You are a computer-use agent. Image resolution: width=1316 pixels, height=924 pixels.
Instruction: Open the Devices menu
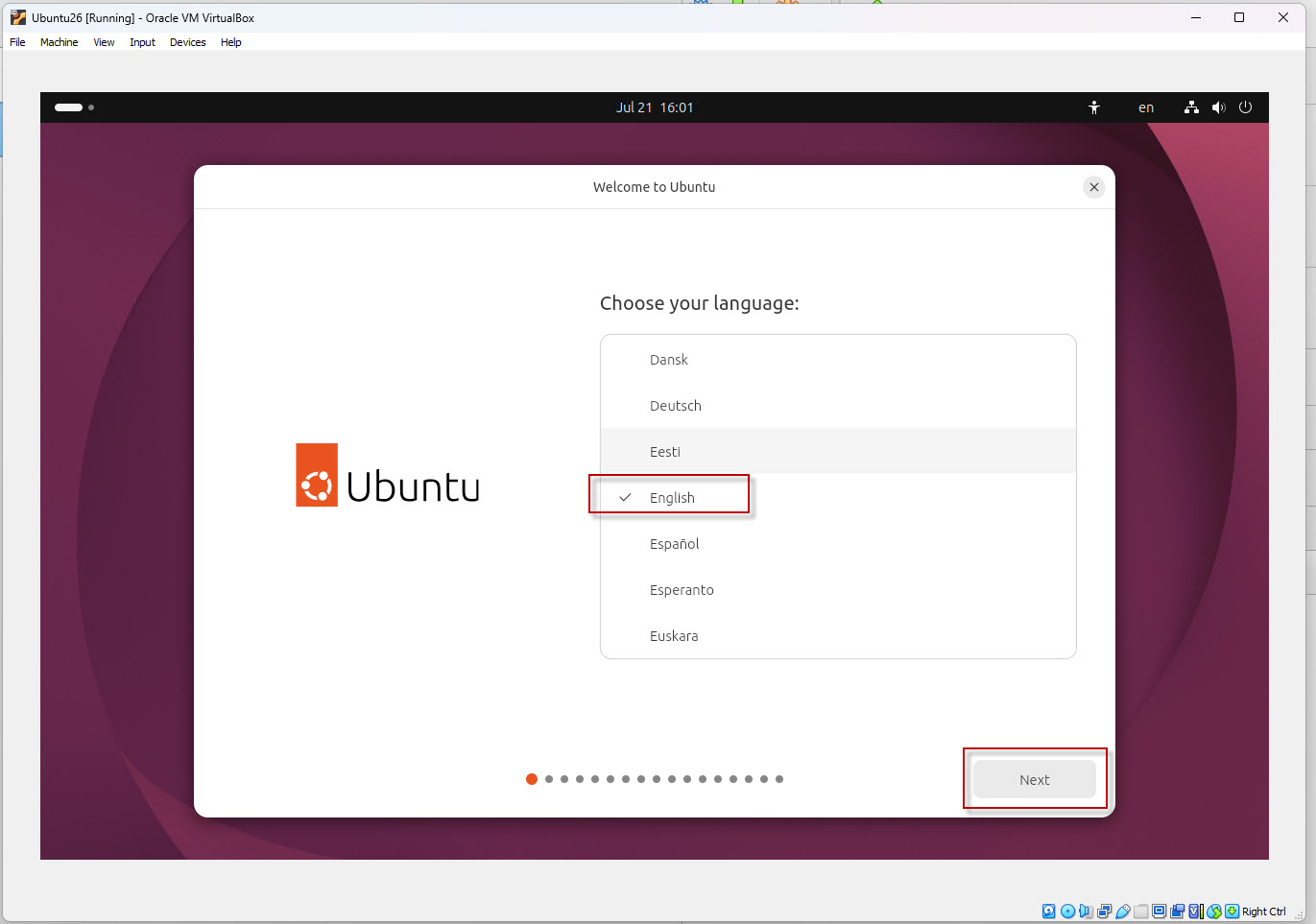coord(187,42)
